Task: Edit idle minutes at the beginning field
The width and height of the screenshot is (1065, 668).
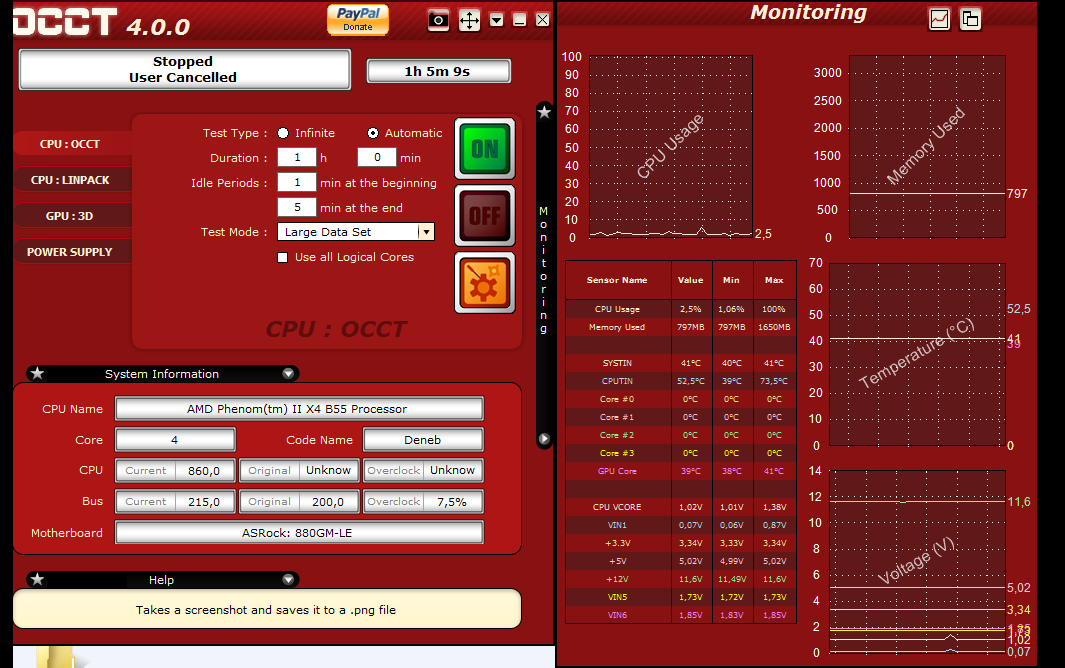Action: (x=297, y=182)
